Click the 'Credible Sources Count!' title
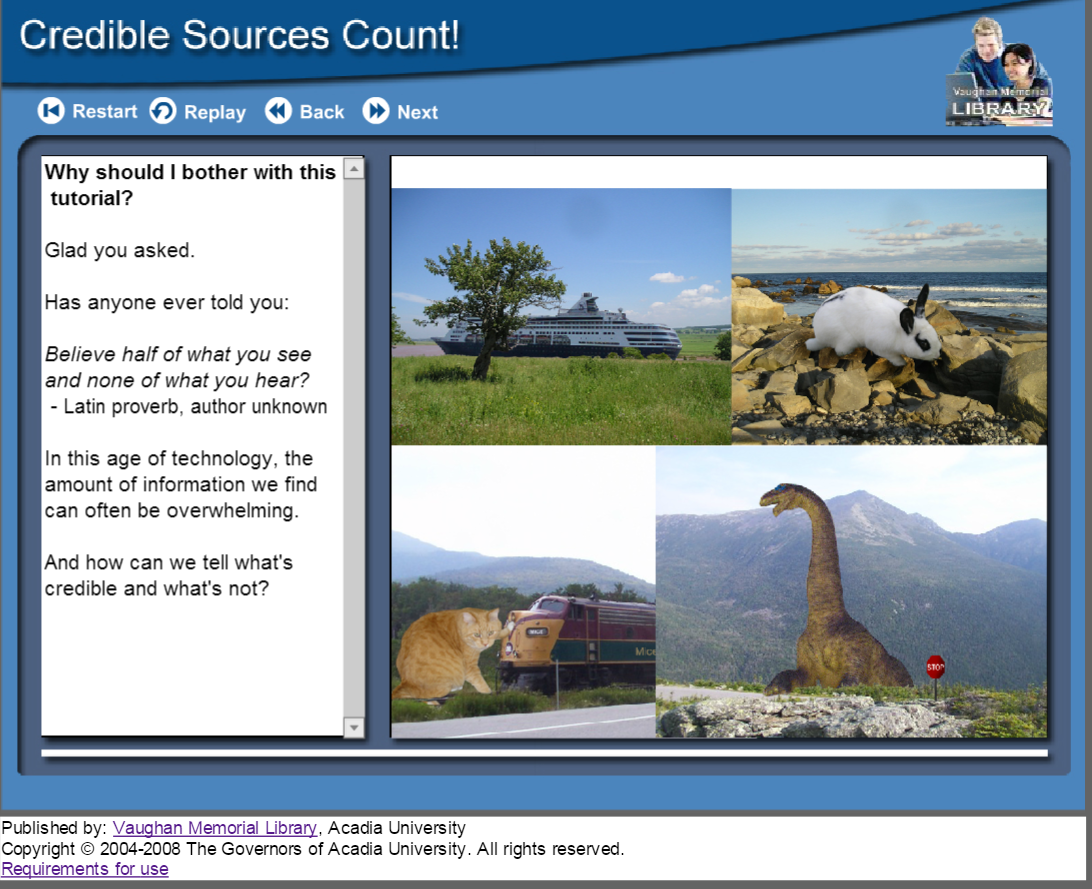Viewport: 1092px width, 889px height. (x=240, y=35)
